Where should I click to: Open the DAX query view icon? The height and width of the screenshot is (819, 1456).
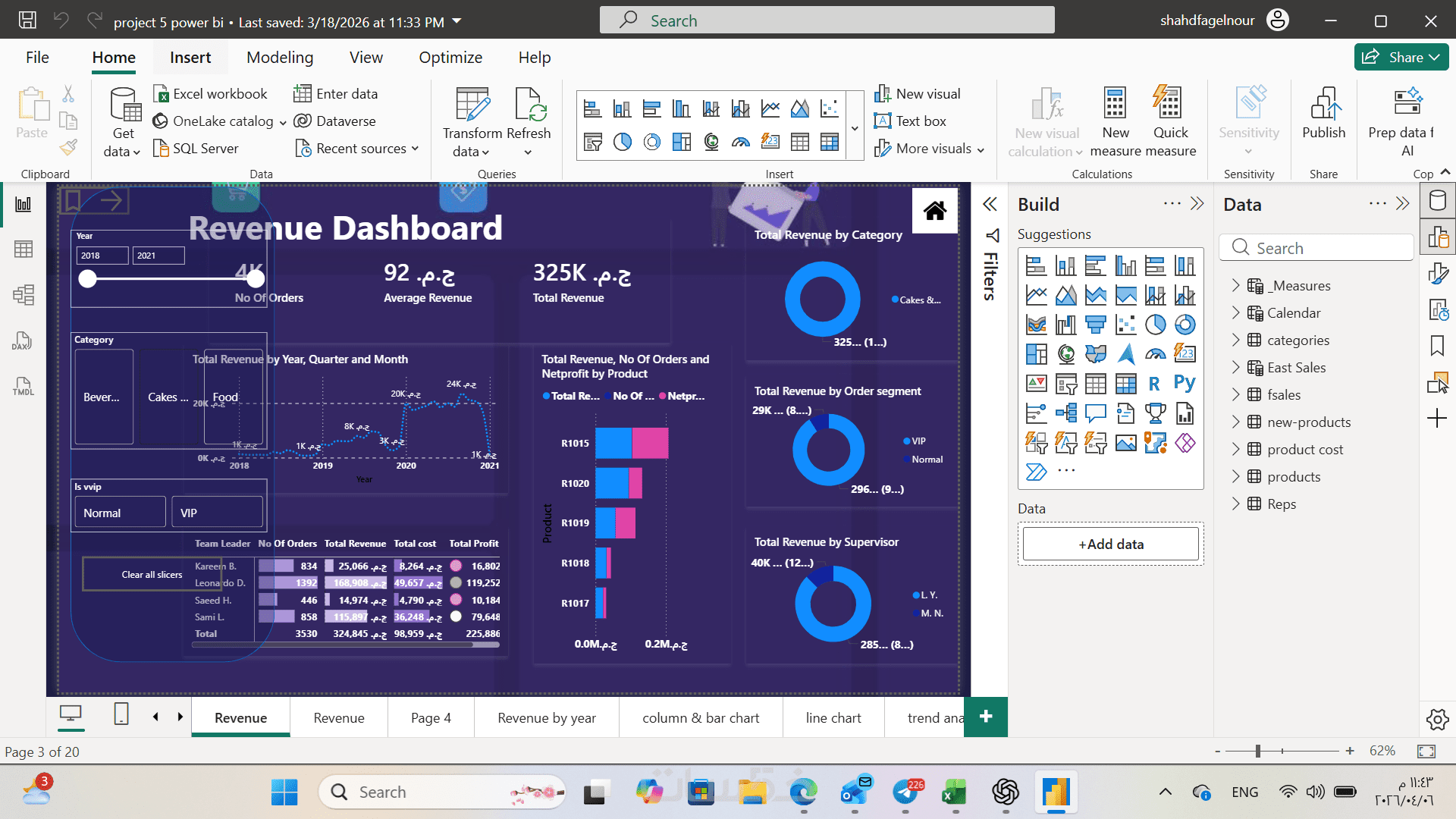tap(22, 340)
